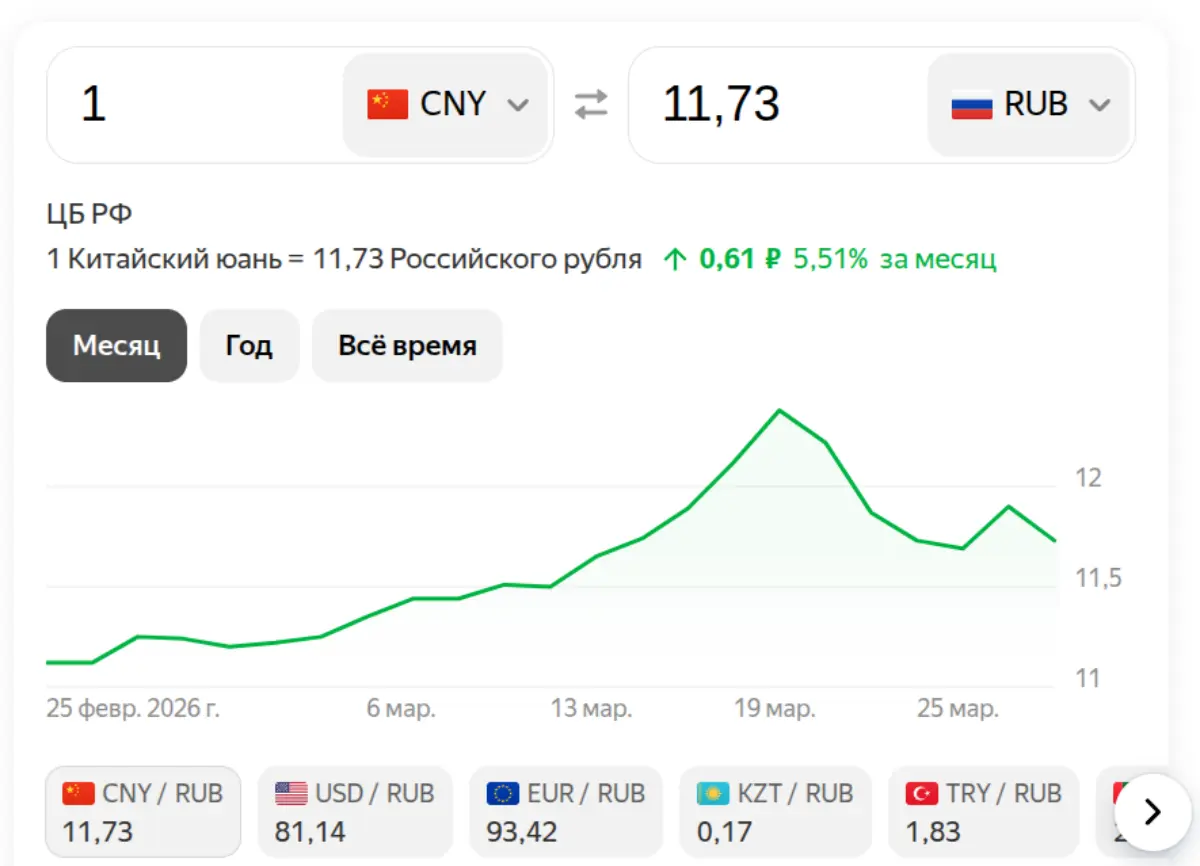
Task: Click the Russian flag icon beside RUB
Action: click(x=971, y=103)
